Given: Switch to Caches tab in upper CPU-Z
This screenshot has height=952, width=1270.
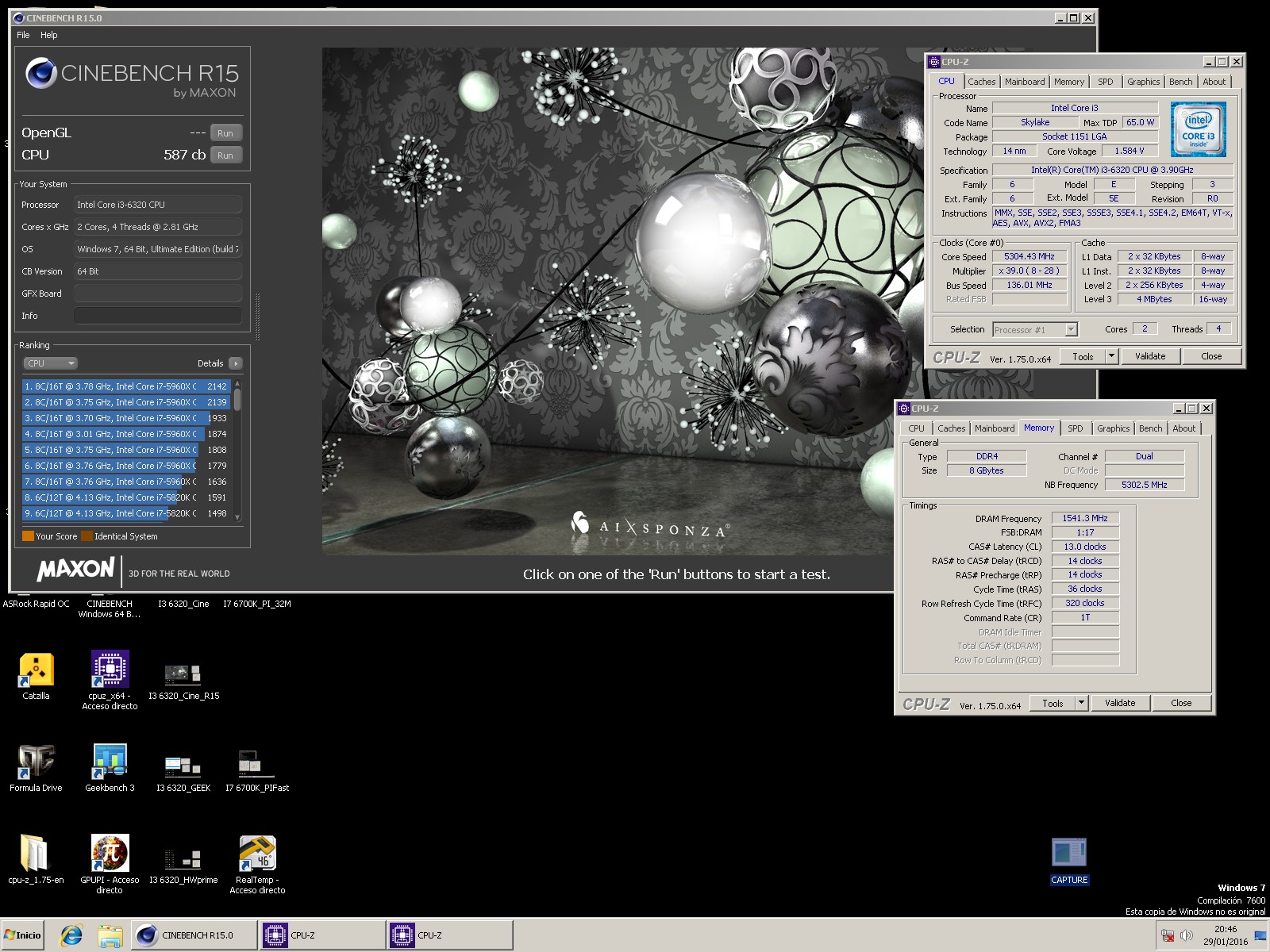Looking at the screenshot, I should [982, 82].
